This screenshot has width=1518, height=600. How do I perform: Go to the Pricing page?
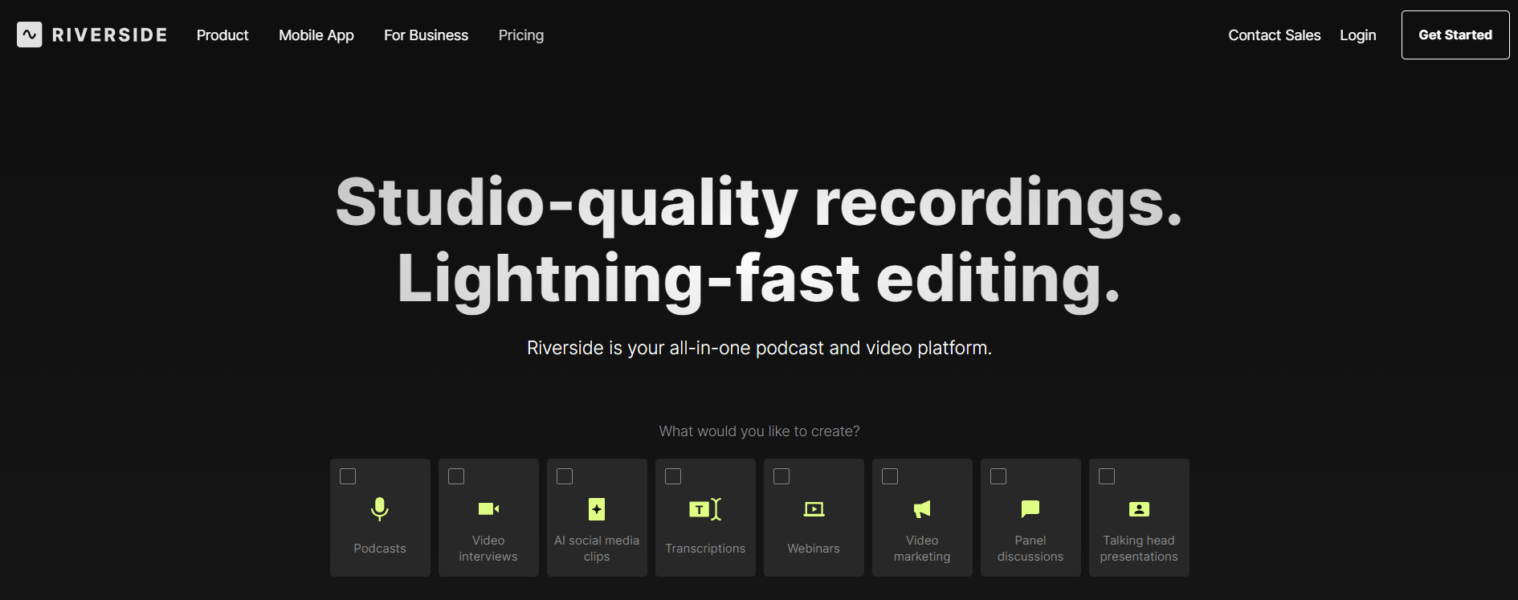point(520,35)
